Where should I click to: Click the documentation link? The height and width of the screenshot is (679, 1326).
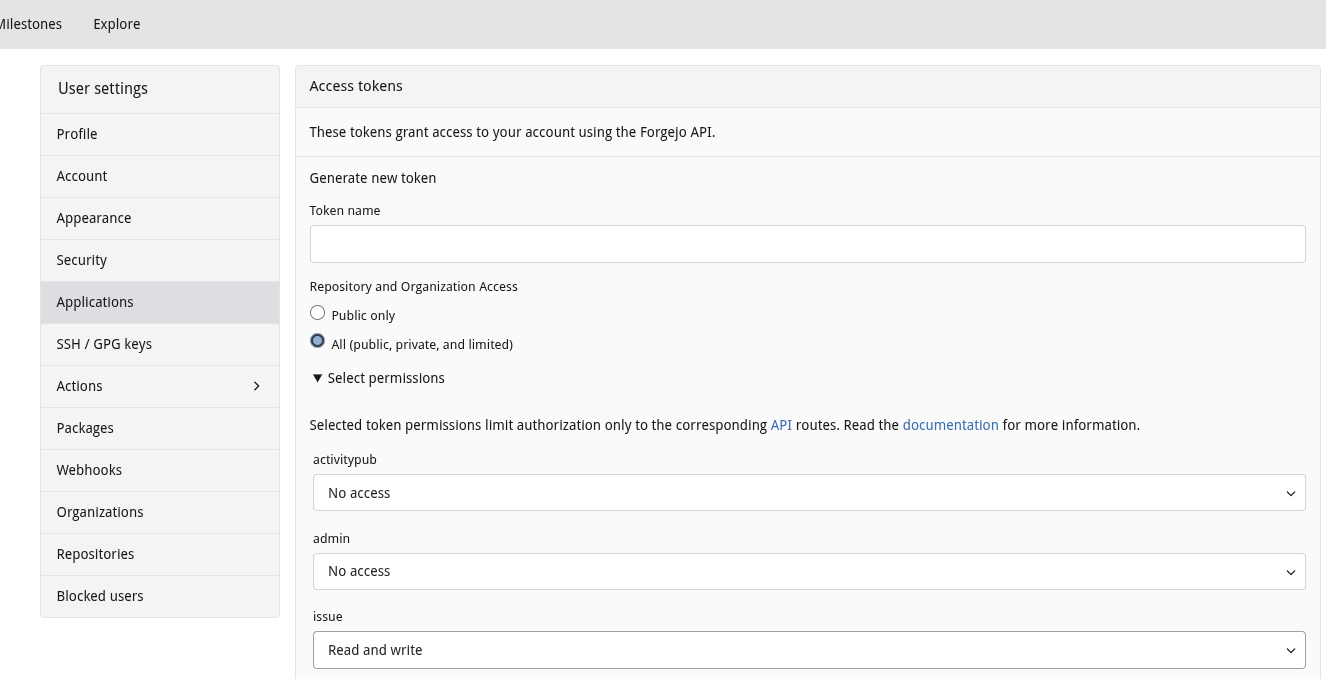click(x=950, y=425)
